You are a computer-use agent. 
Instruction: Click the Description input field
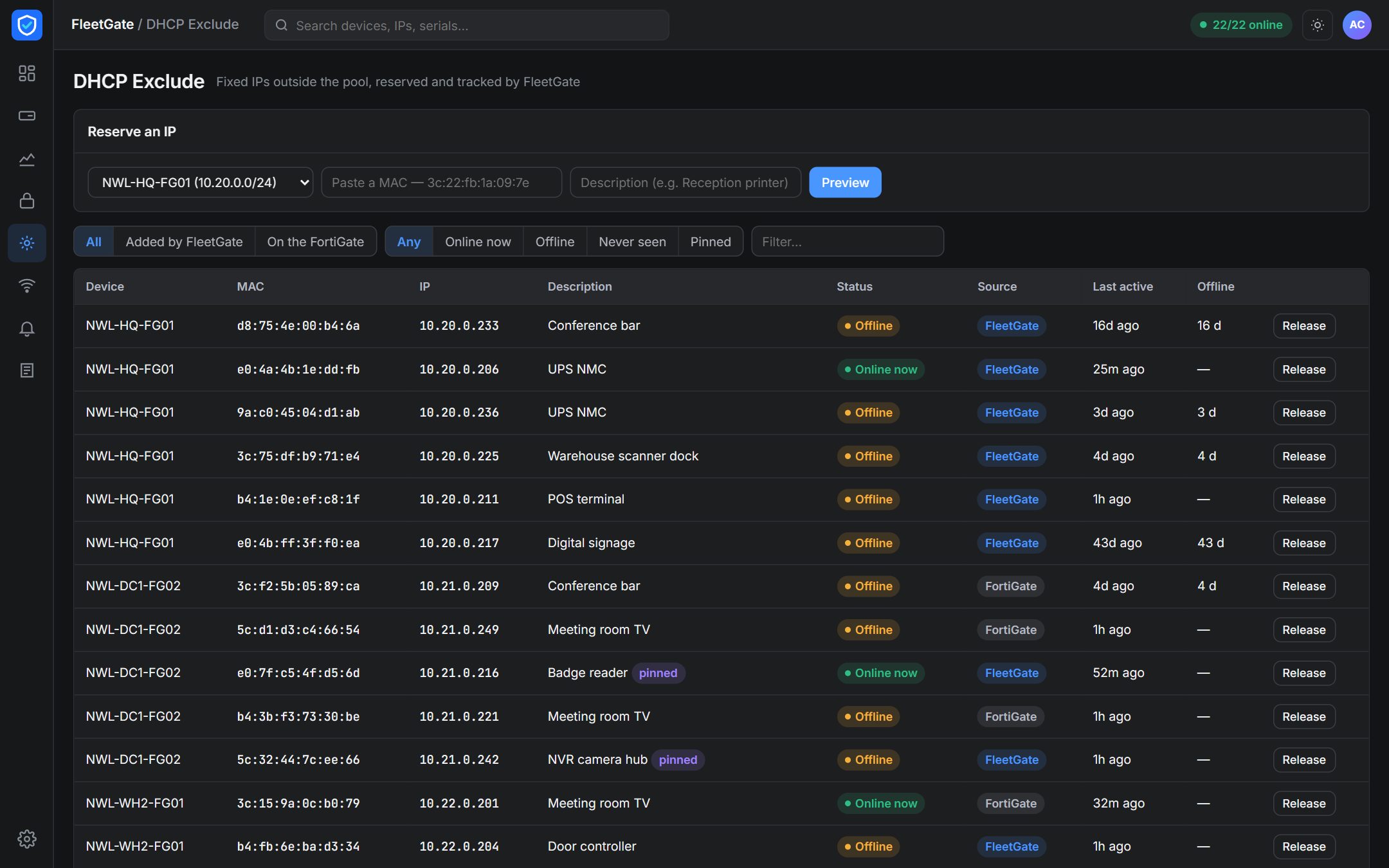point(685,183)
